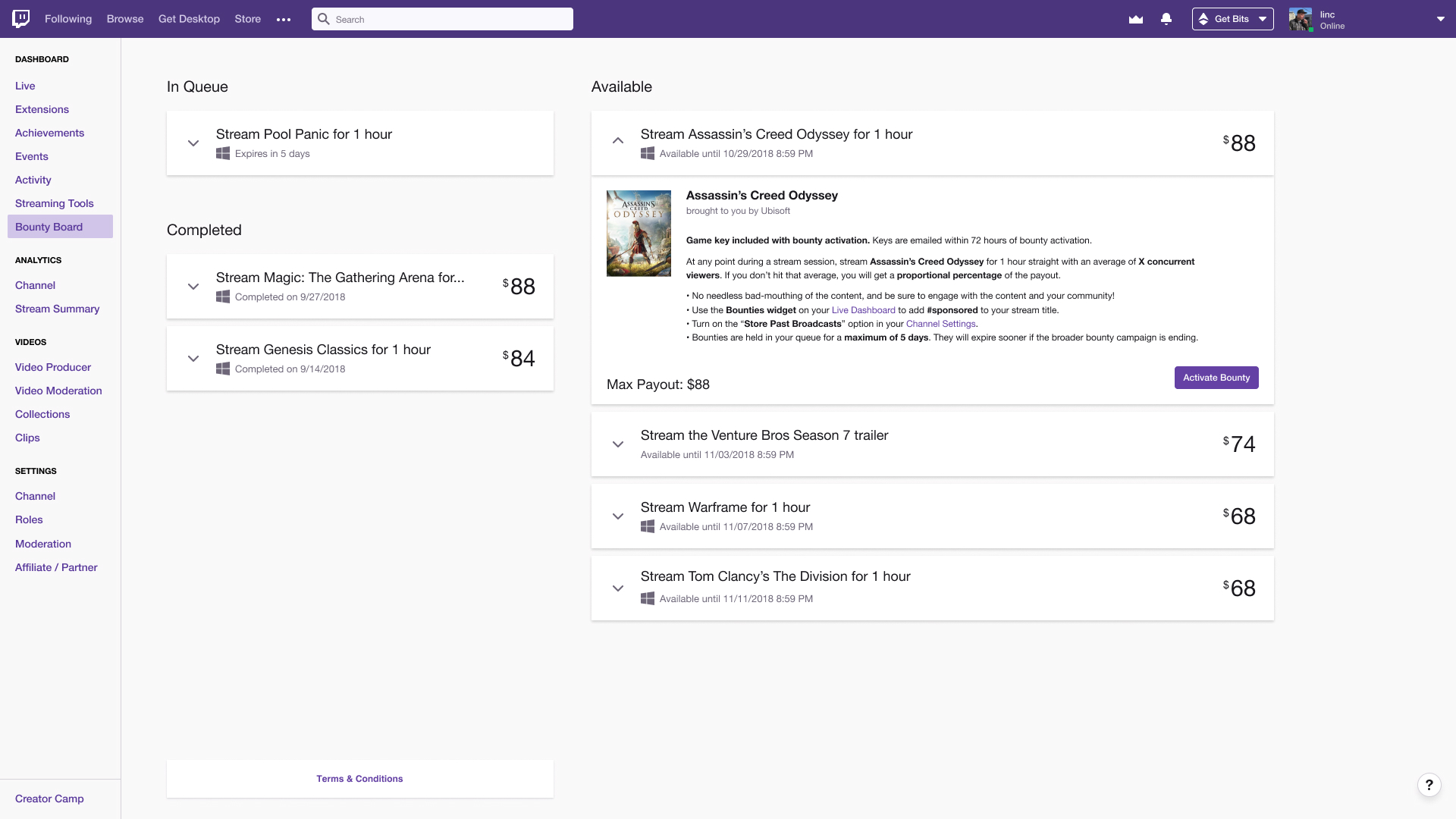Open Browse in top navigation
The height and width of the screenshot is (819, 1456).
125,19
